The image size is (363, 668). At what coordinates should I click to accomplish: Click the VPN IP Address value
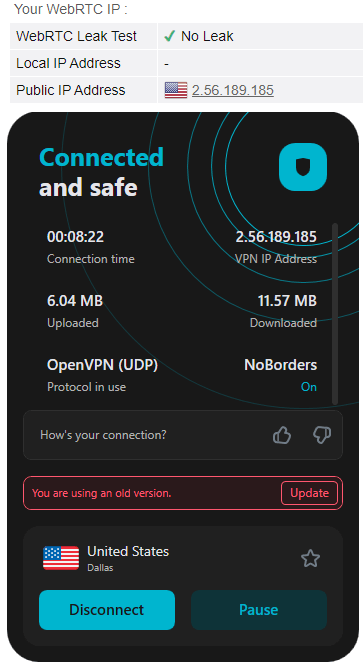pos(276,237)
